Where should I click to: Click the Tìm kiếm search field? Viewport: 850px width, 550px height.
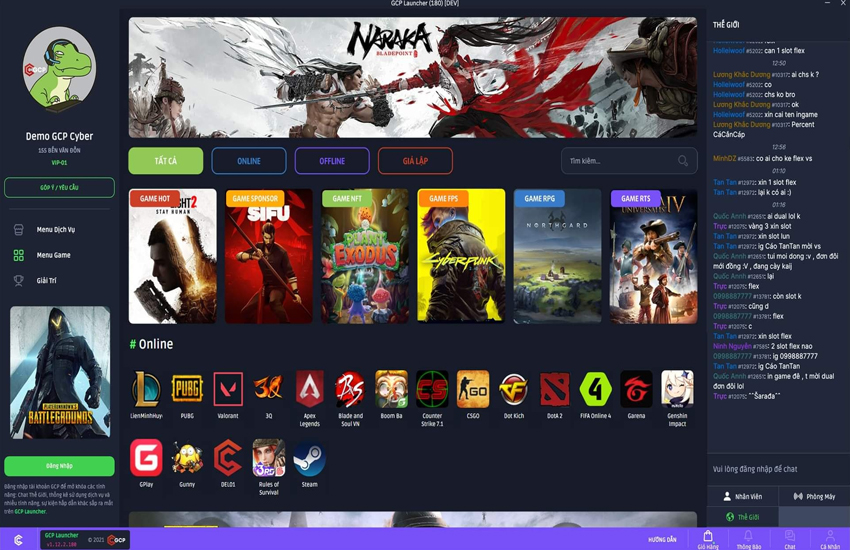tap(629, 161)
